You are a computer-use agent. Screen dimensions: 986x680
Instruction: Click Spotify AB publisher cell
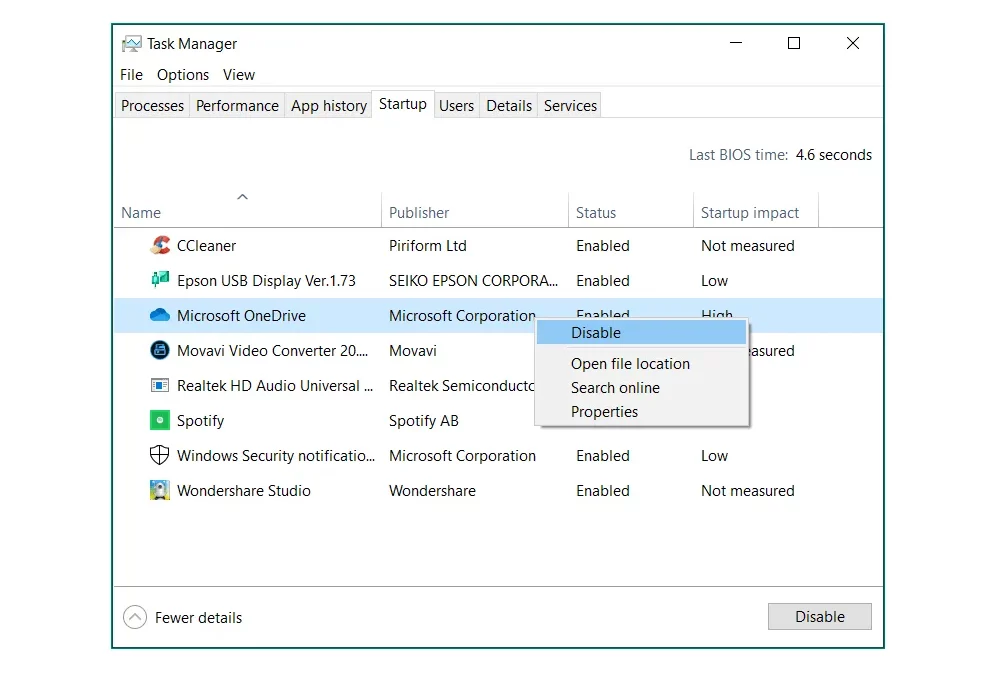click(423, 421)
